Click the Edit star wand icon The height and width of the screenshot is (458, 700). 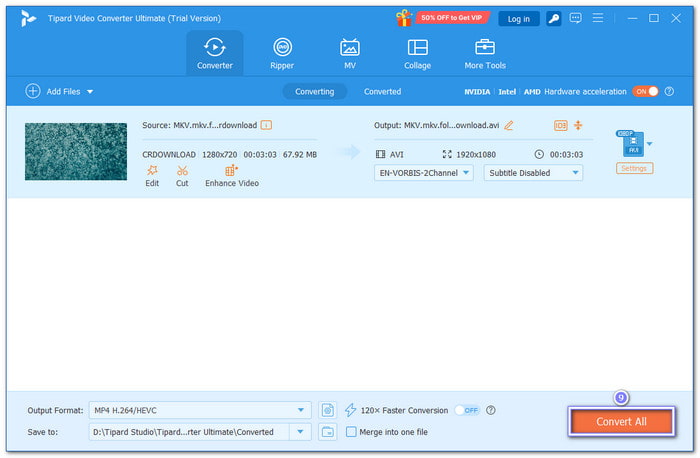tap(152, 171)
